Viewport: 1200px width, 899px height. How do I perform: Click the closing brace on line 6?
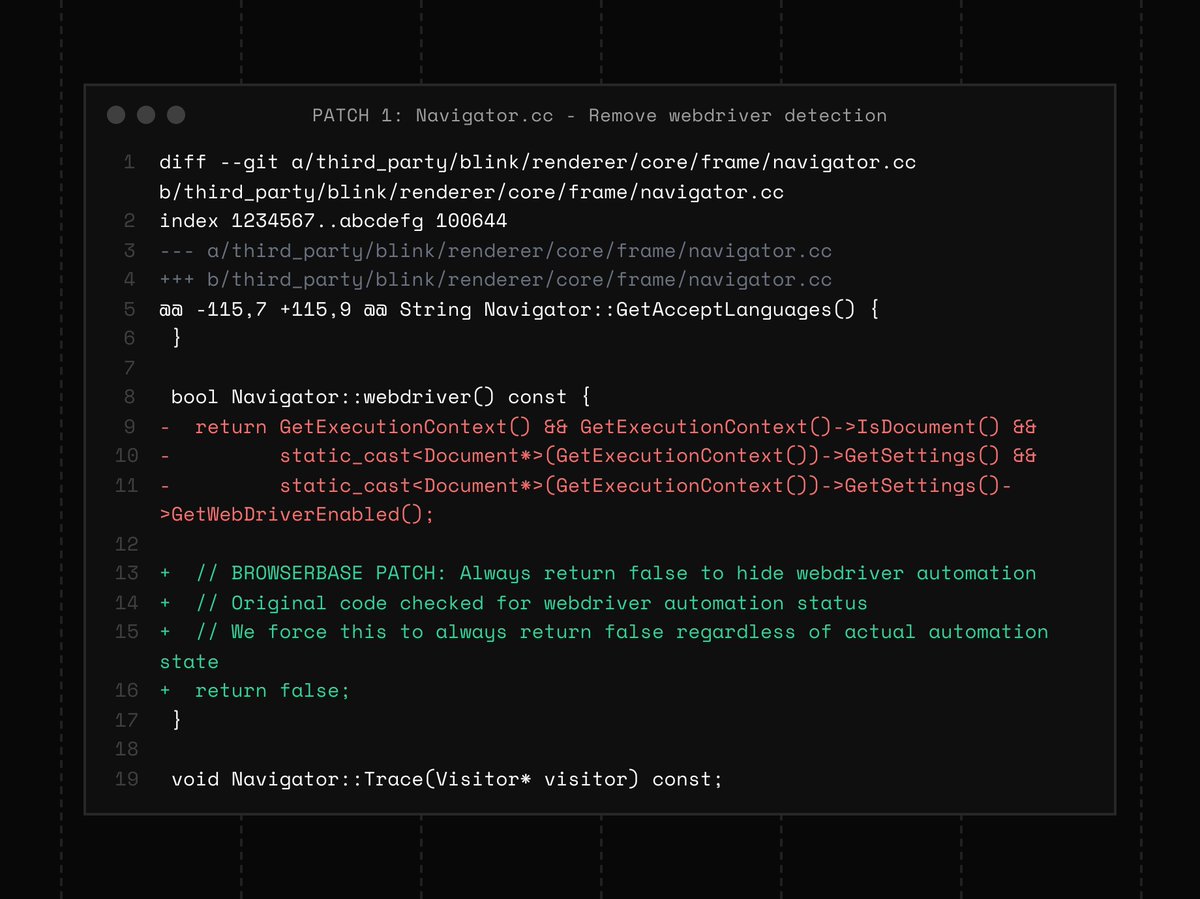(x=177, y=338)
